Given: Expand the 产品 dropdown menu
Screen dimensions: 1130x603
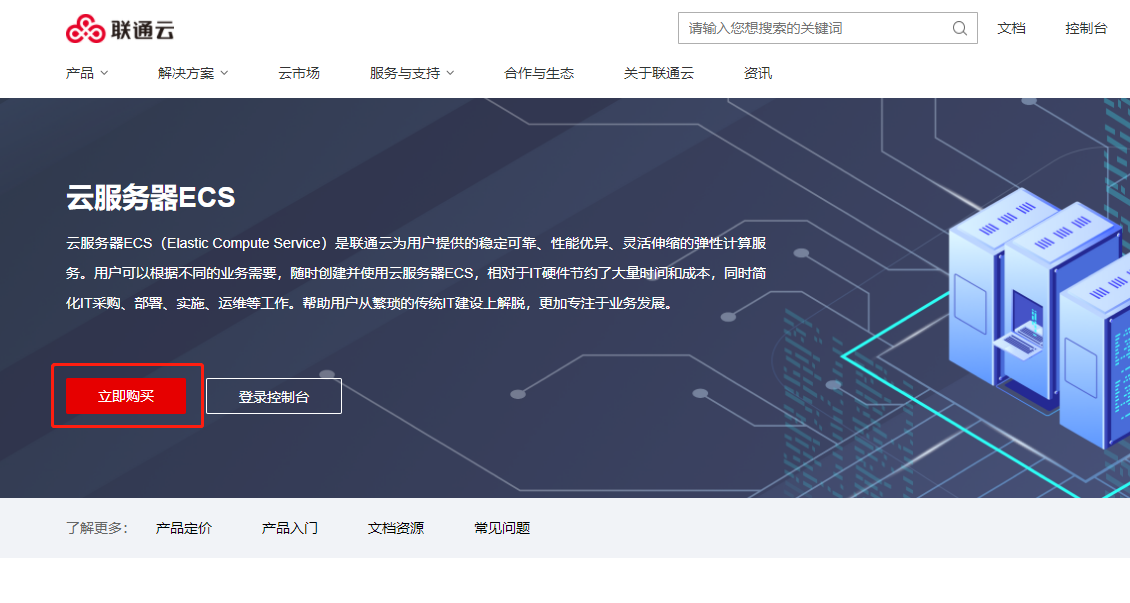Looking at the screenshot, I should tap(87, 73).
